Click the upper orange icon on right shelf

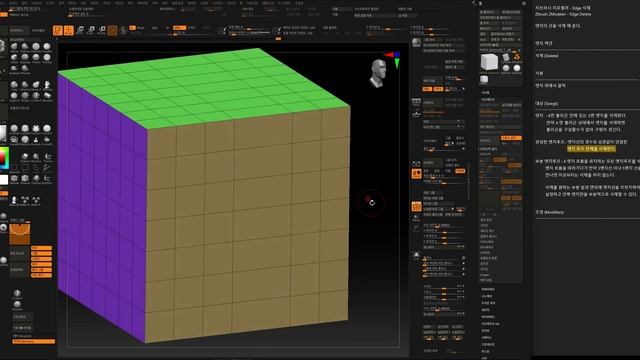[x=416, y=174]
